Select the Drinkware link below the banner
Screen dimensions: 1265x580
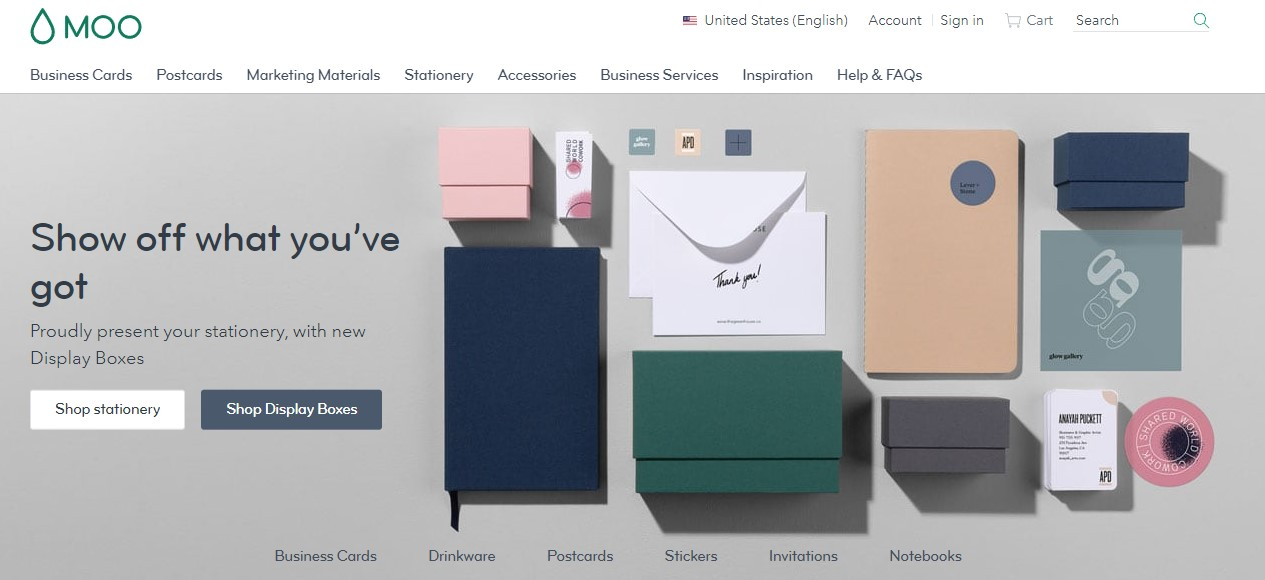click(x=462, y=556)
